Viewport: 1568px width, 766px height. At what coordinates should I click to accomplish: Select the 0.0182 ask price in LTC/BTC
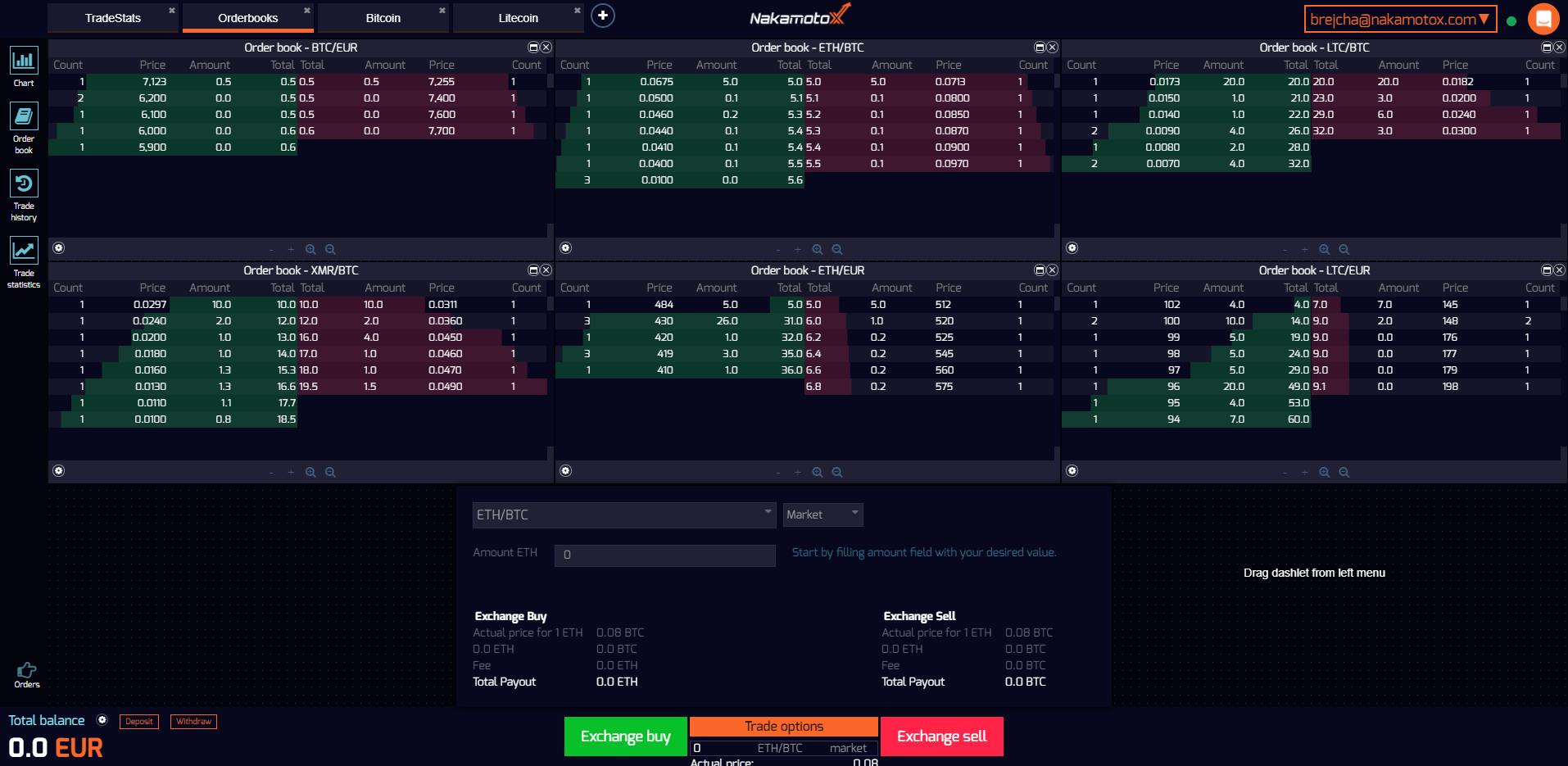click(1458, 82)
